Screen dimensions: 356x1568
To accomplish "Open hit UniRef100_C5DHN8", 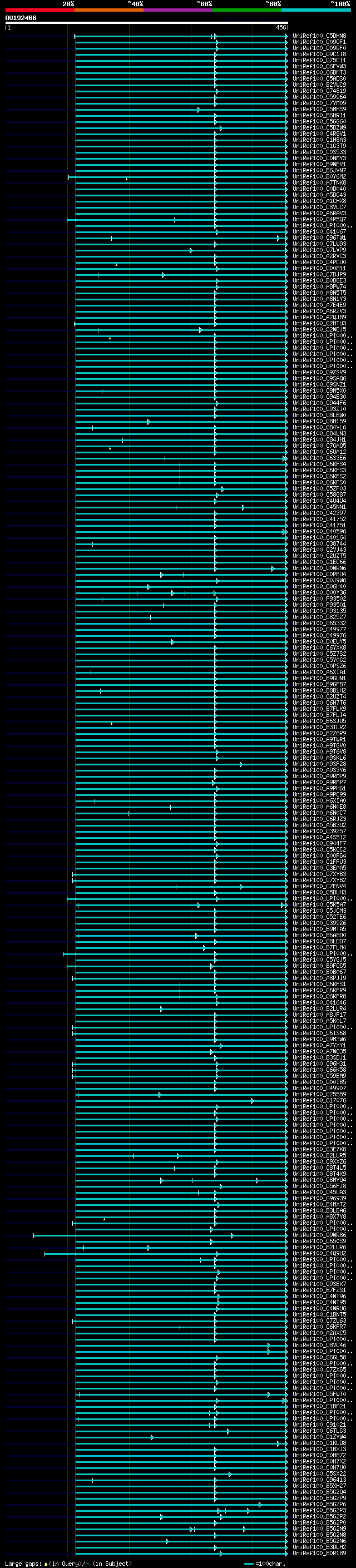I will pos(319,36).
